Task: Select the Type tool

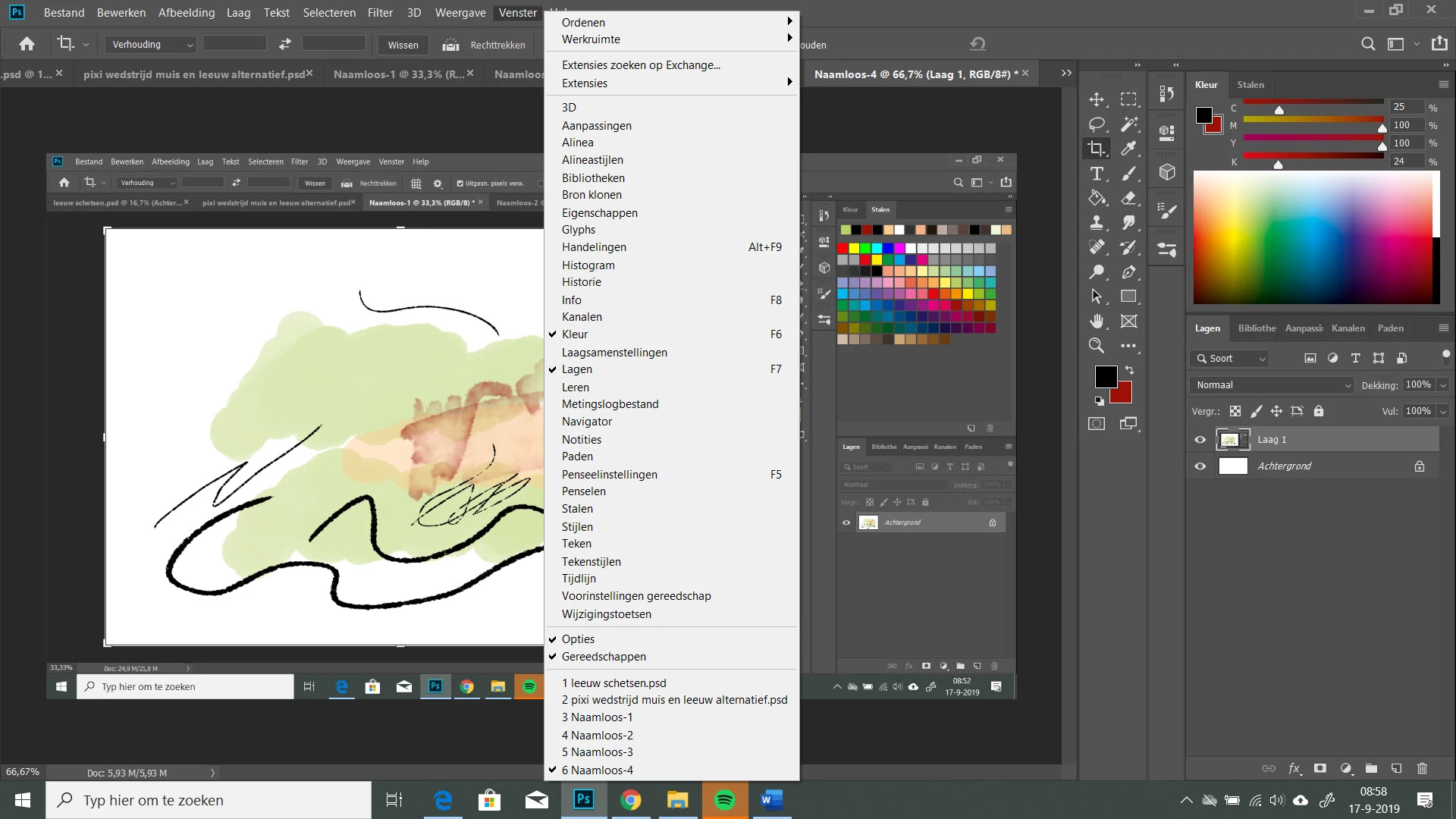Action: pos(1097,174)
